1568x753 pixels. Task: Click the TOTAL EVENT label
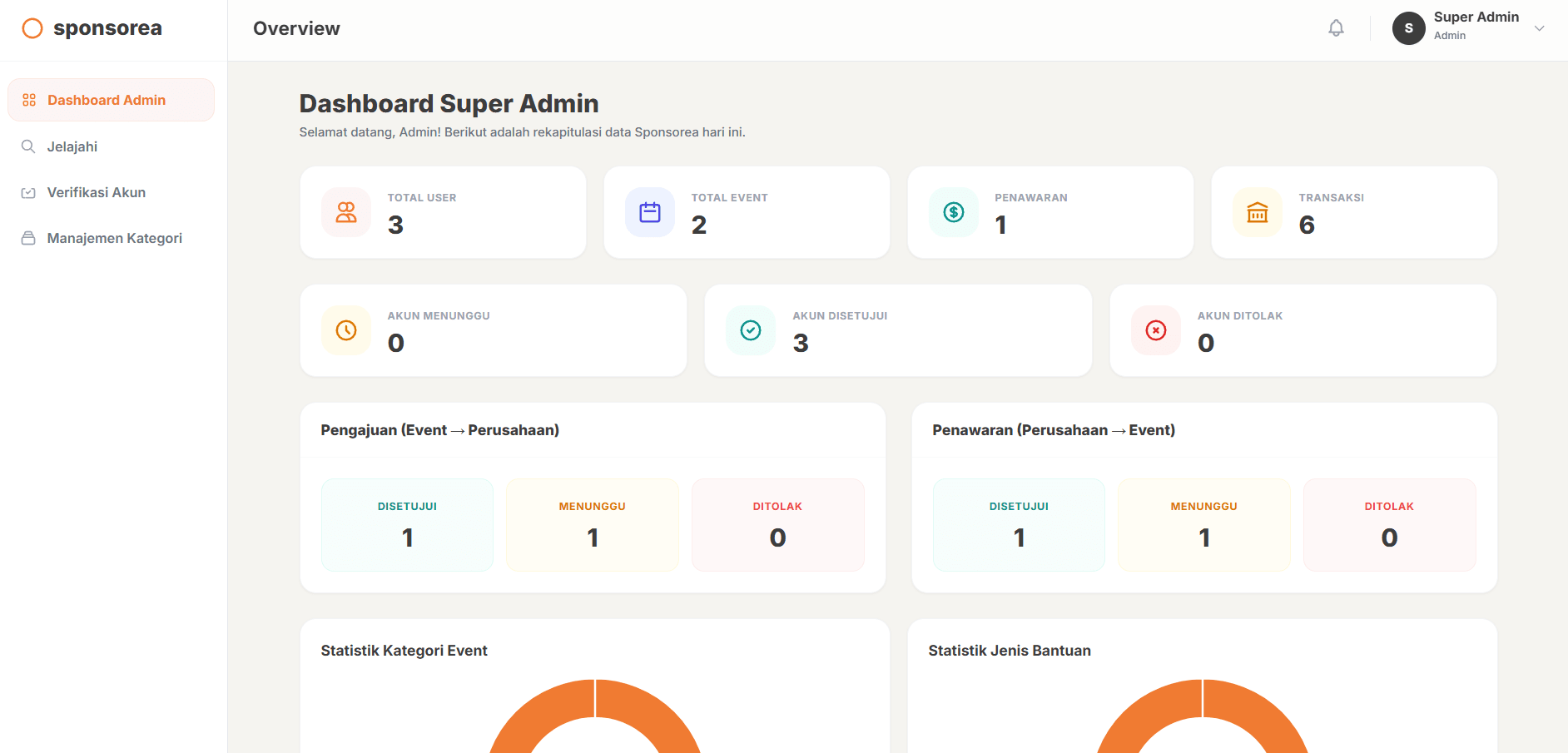pyautogui.click(x=730, y=198)
